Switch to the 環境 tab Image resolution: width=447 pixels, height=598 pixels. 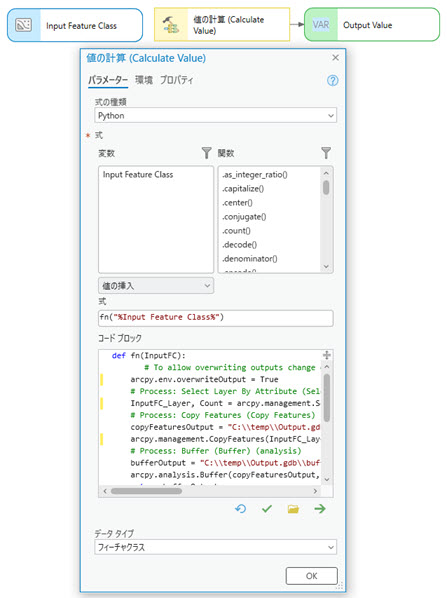(x=144, y=80)
